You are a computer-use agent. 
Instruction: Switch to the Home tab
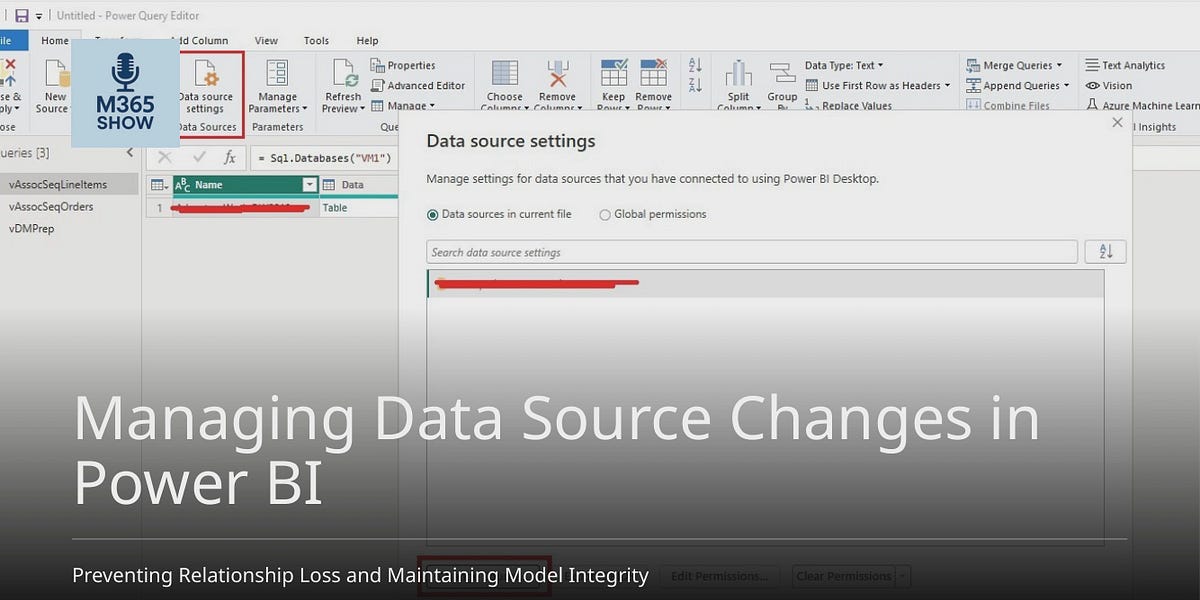[x=55, y=41]
